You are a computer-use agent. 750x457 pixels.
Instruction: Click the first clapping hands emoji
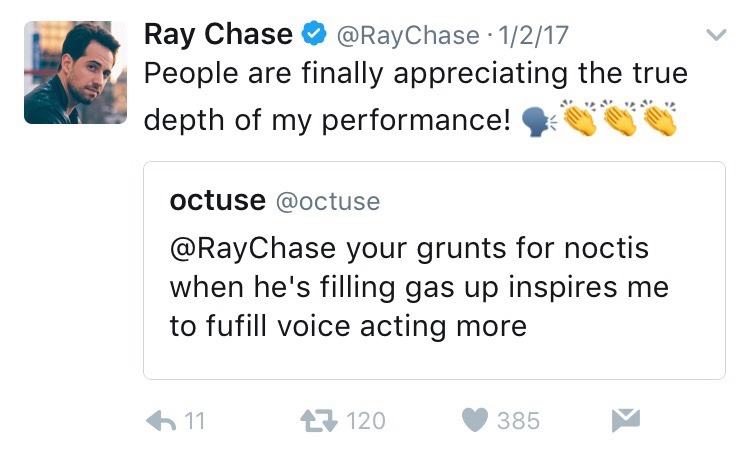579,120
